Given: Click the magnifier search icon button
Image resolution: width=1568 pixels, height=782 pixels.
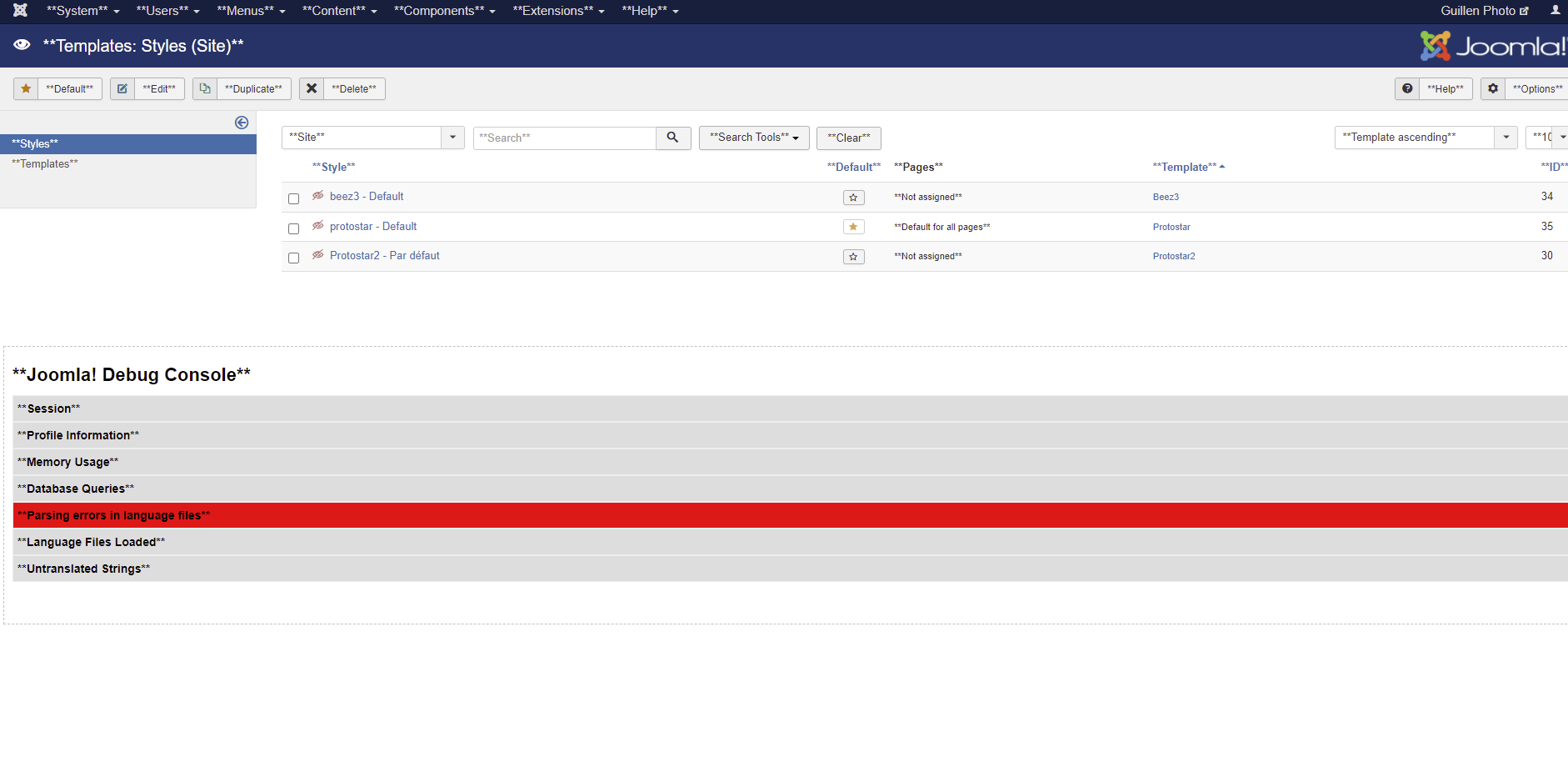Looking at the screenshot, I should [672, 138].
